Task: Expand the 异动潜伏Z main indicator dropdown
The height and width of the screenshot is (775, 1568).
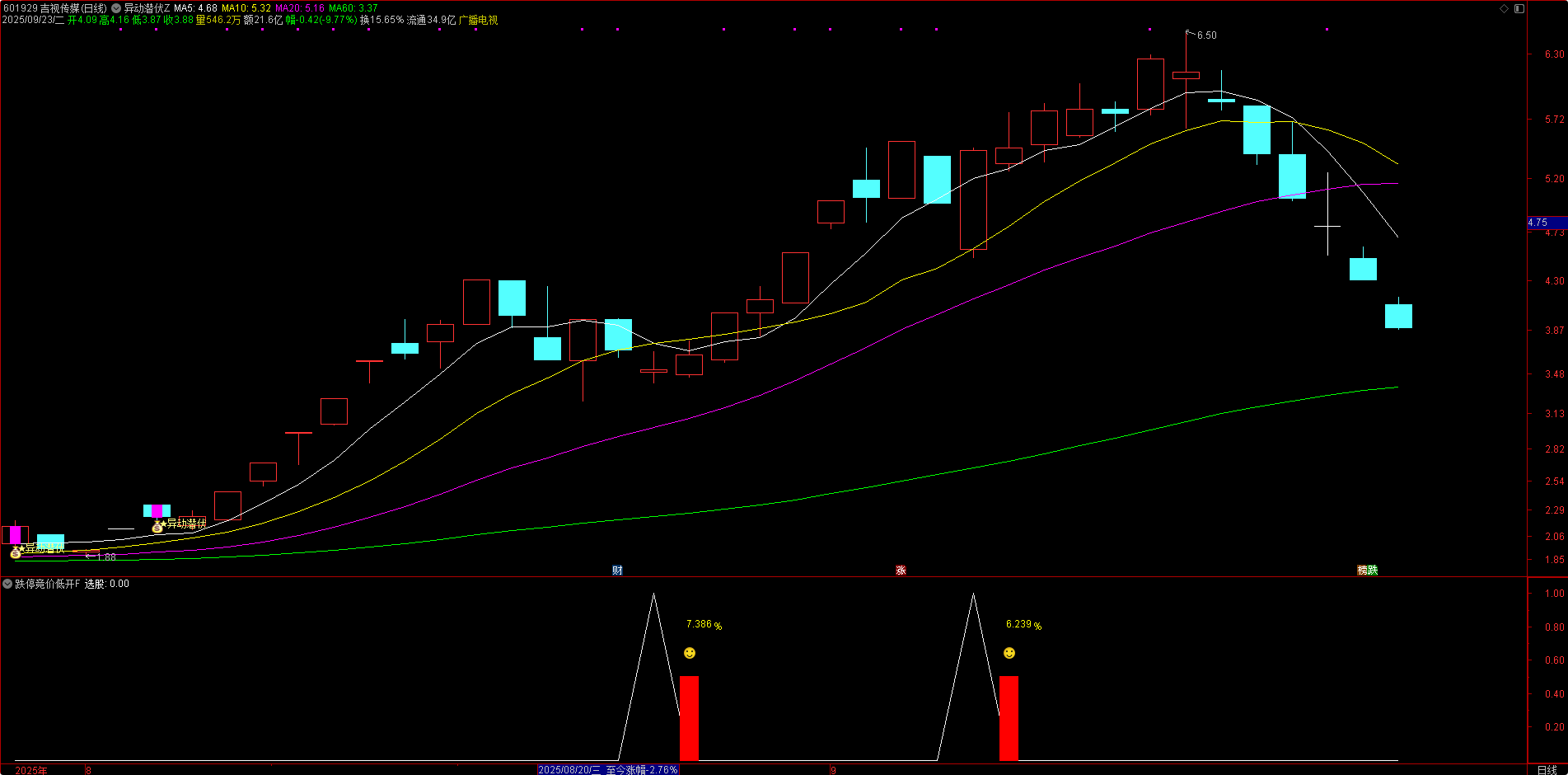Action: click(x=116, y=8)
